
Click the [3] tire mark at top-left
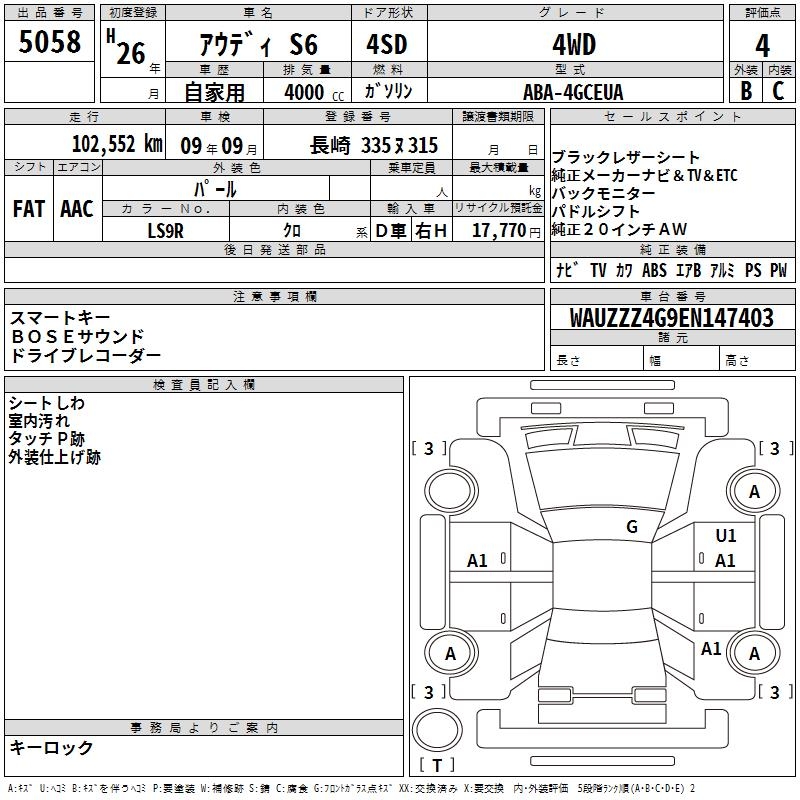[429, 449]
